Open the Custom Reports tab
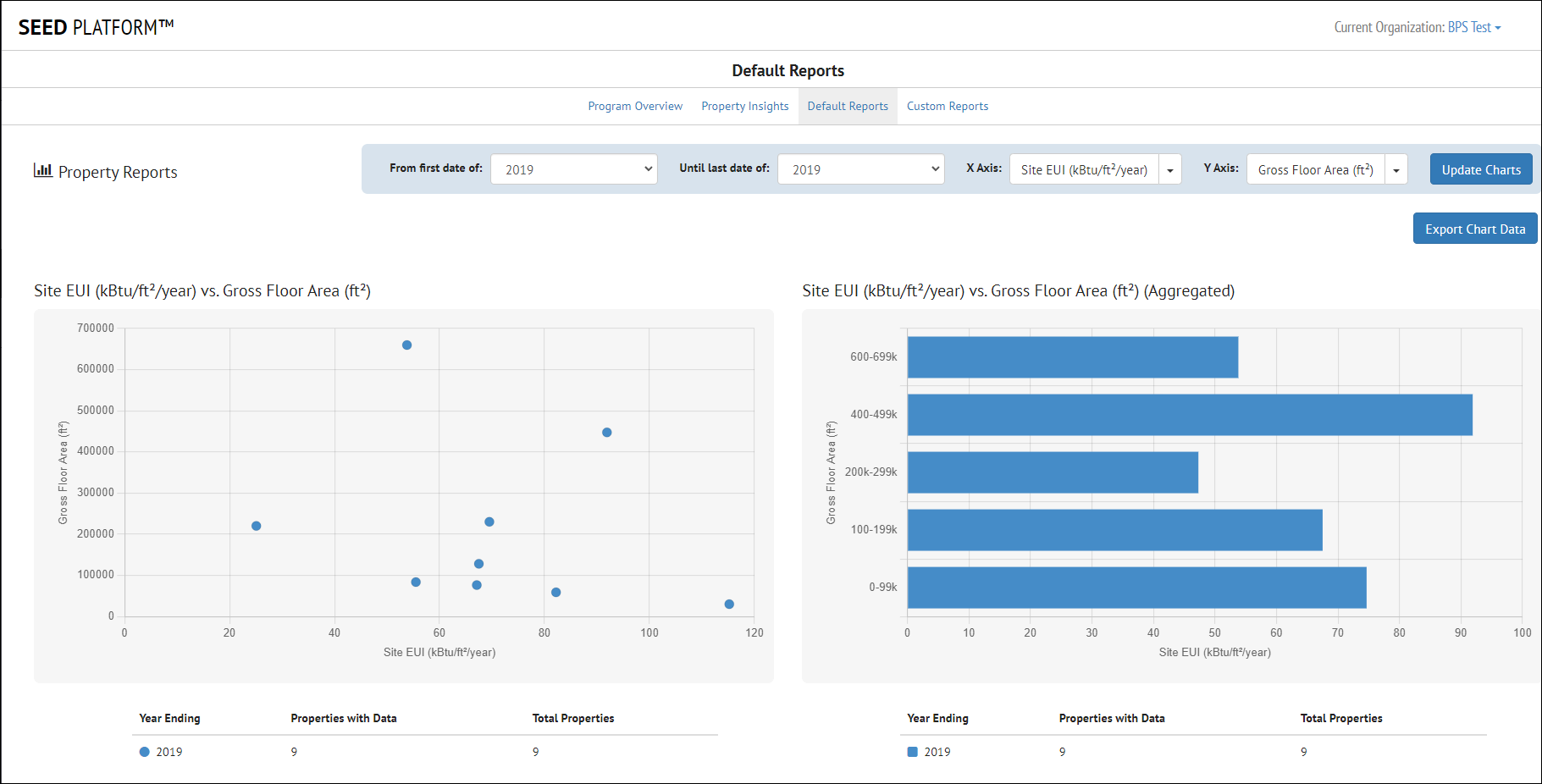The height and width of the screenshot is (784, 1542). [947, 106]
